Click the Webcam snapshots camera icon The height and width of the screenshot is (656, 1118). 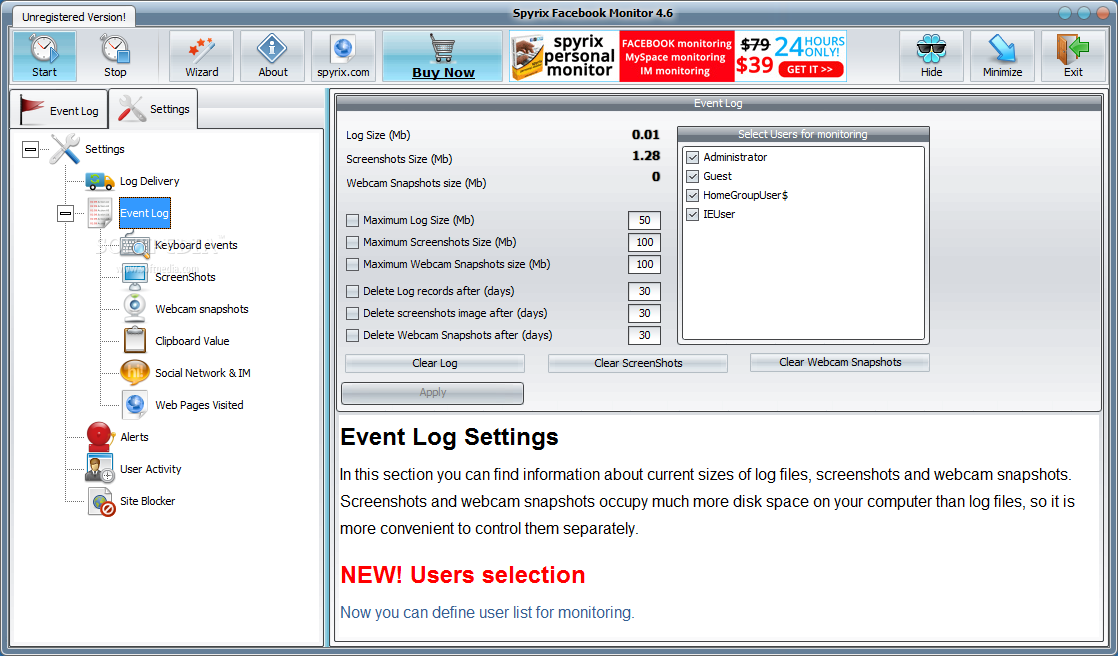point(135,309)
